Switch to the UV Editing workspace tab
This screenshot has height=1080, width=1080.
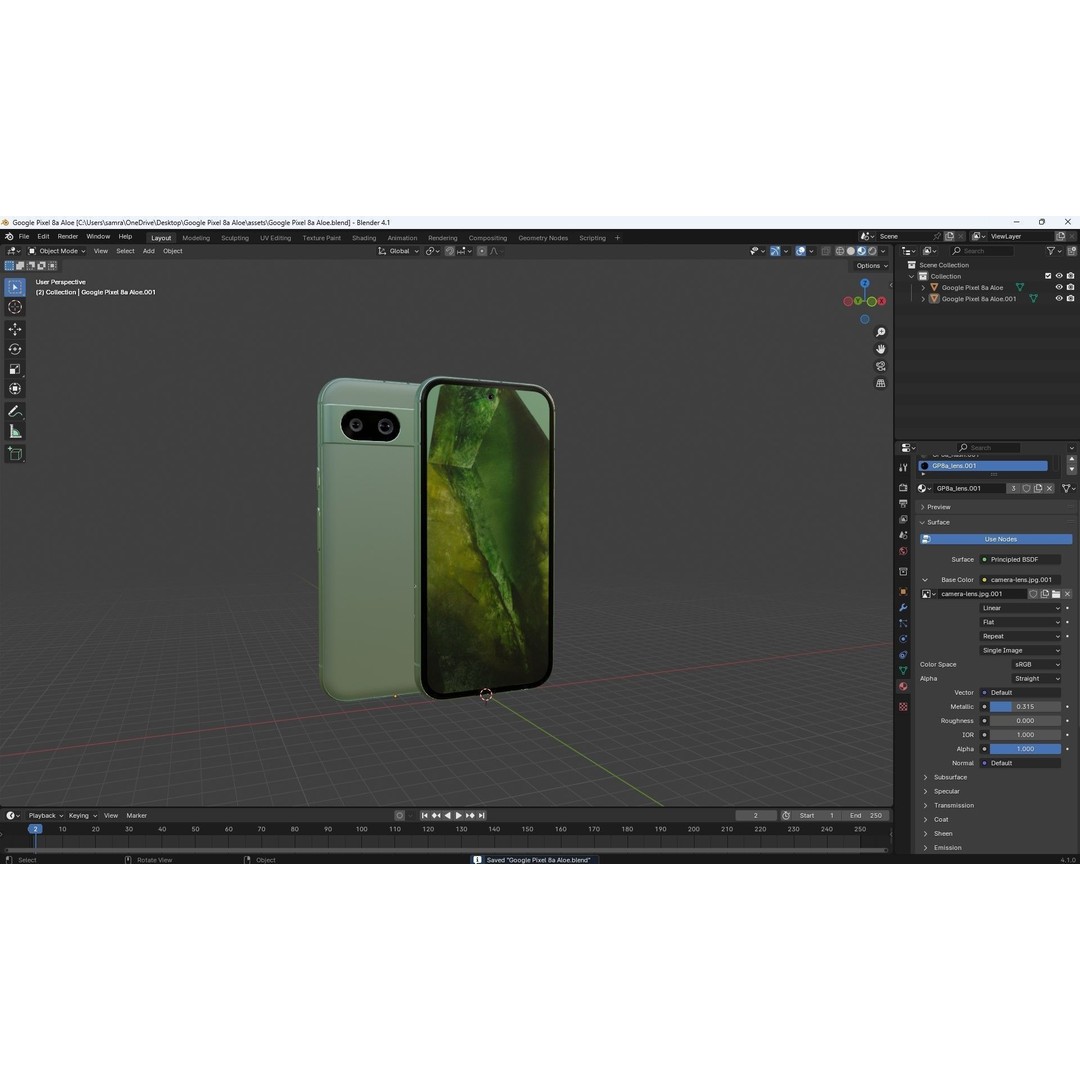pyautogui.click(x=276, y=238)
